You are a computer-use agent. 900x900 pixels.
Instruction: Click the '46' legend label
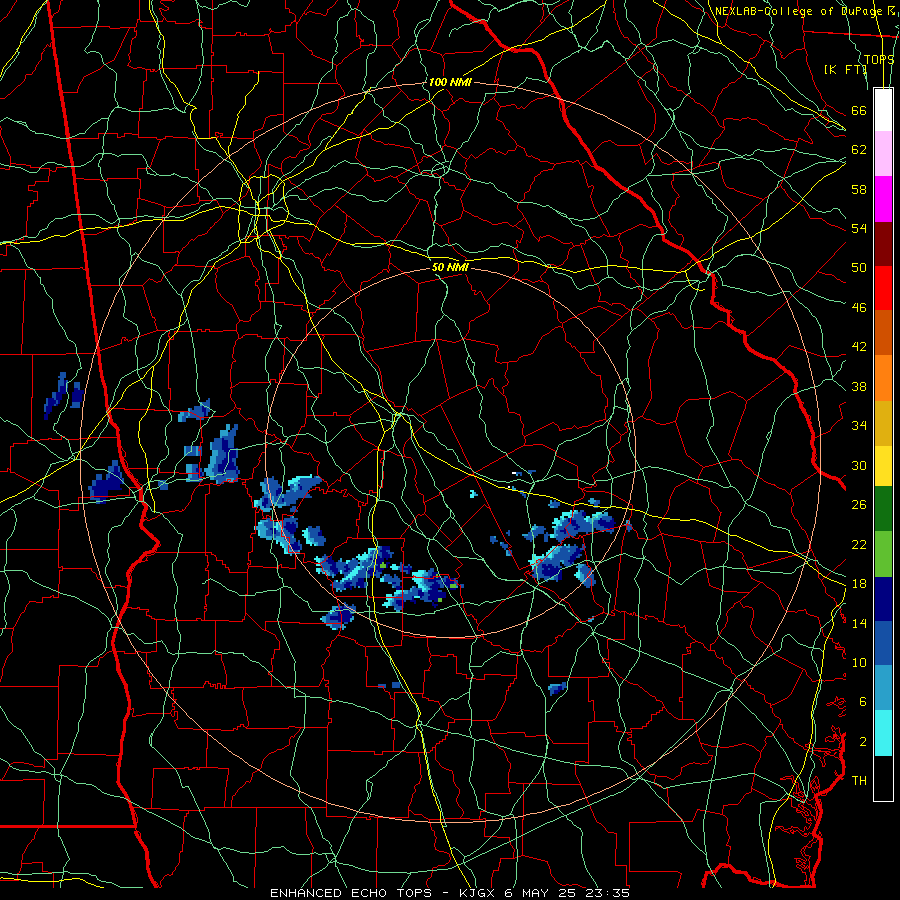tap(859, 308)
